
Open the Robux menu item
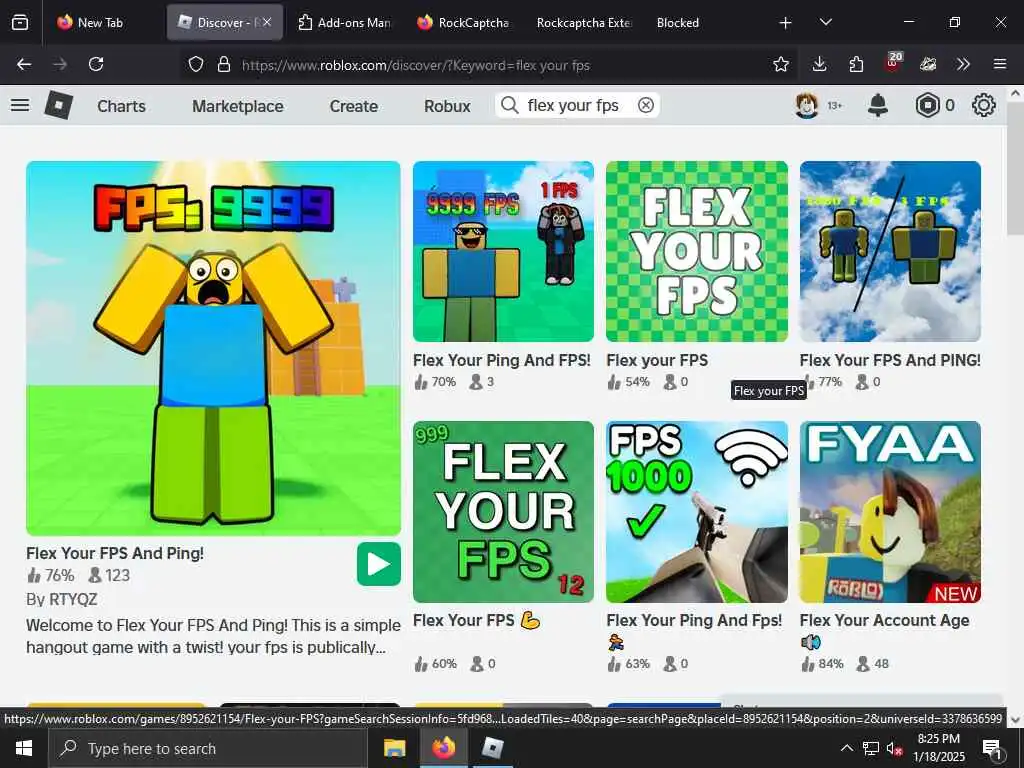tap(447, 106)
